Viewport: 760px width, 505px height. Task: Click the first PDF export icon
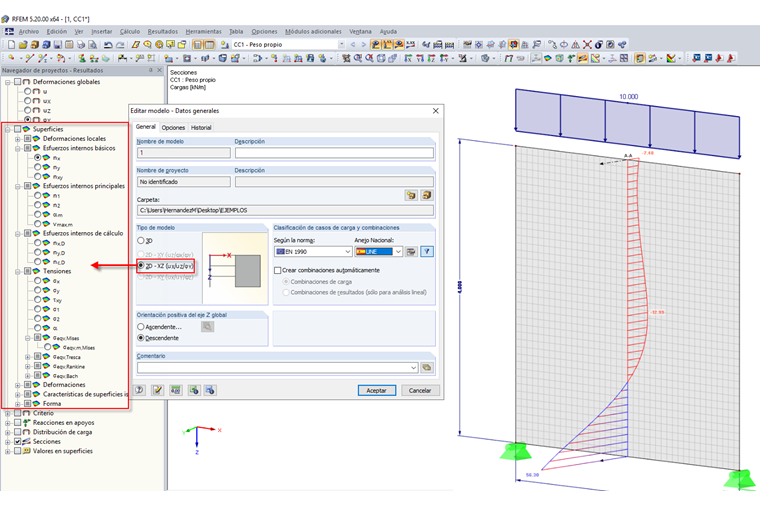(719, 58)
